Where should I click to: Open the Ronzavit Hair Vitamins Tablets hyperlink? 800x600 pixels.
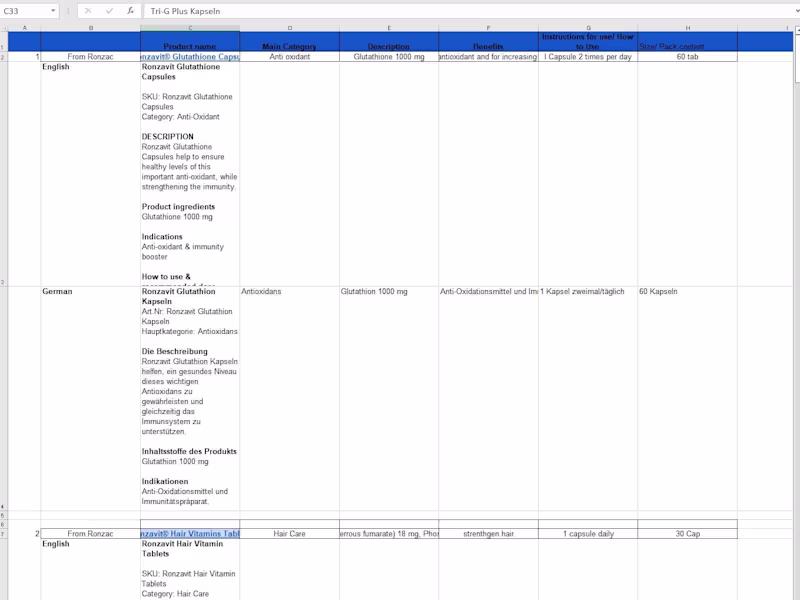190,534
